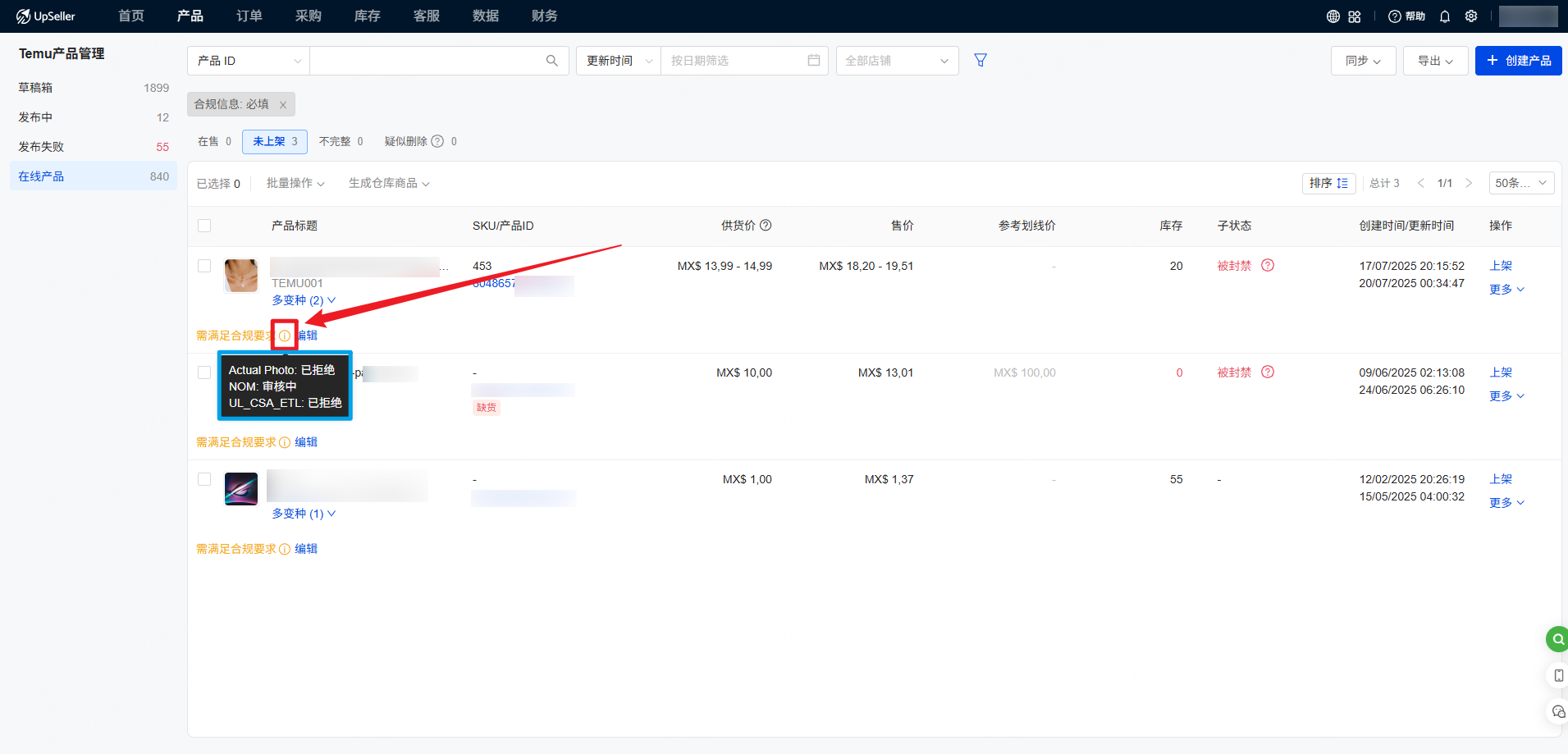Switch to the 不完整 tab

click(x=341, y=141)
